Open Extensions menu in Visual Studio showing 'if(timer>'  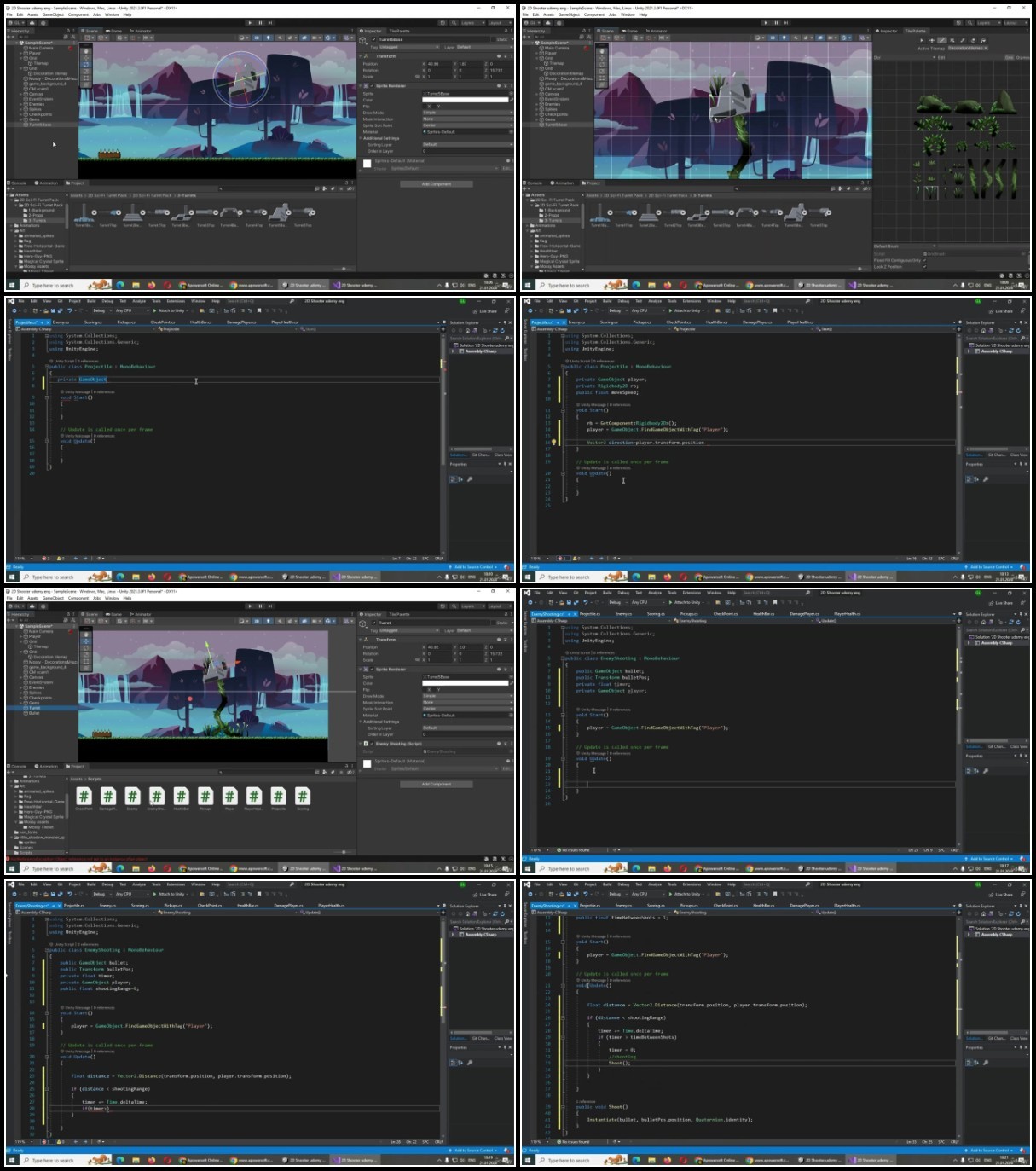click(x=176, y=884)
